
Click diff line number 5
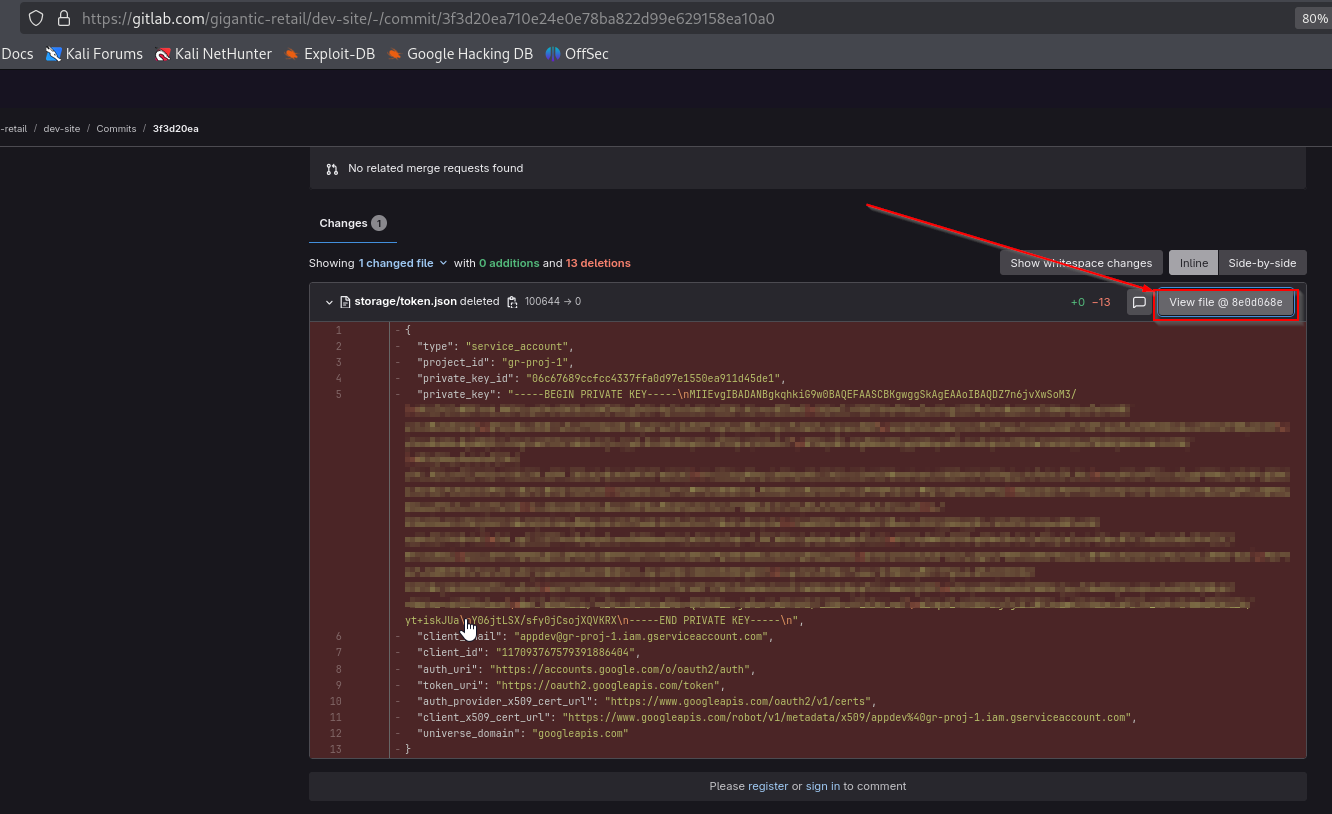[338, 394]
